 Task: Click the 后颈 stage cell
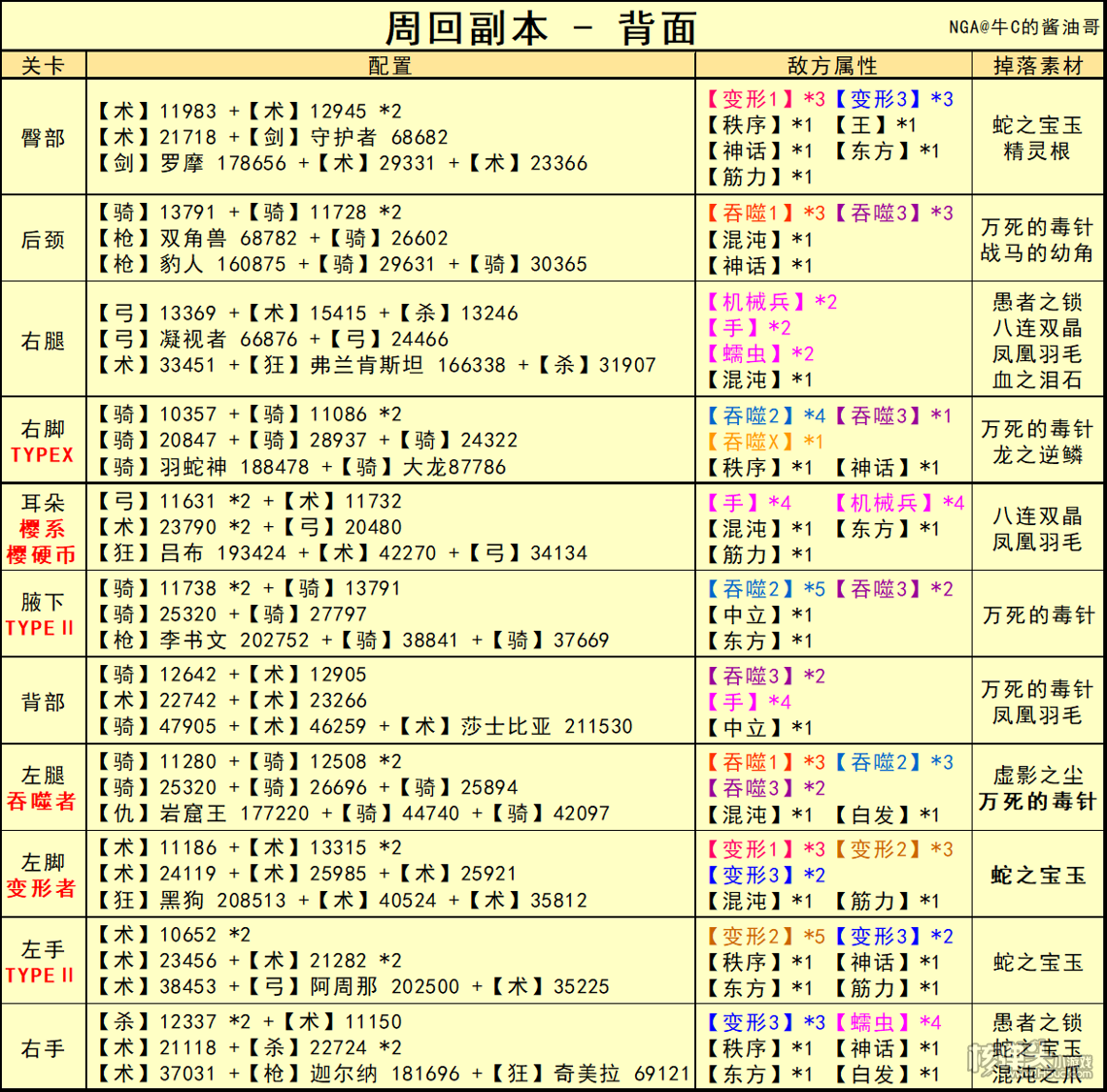coord(43,240)
